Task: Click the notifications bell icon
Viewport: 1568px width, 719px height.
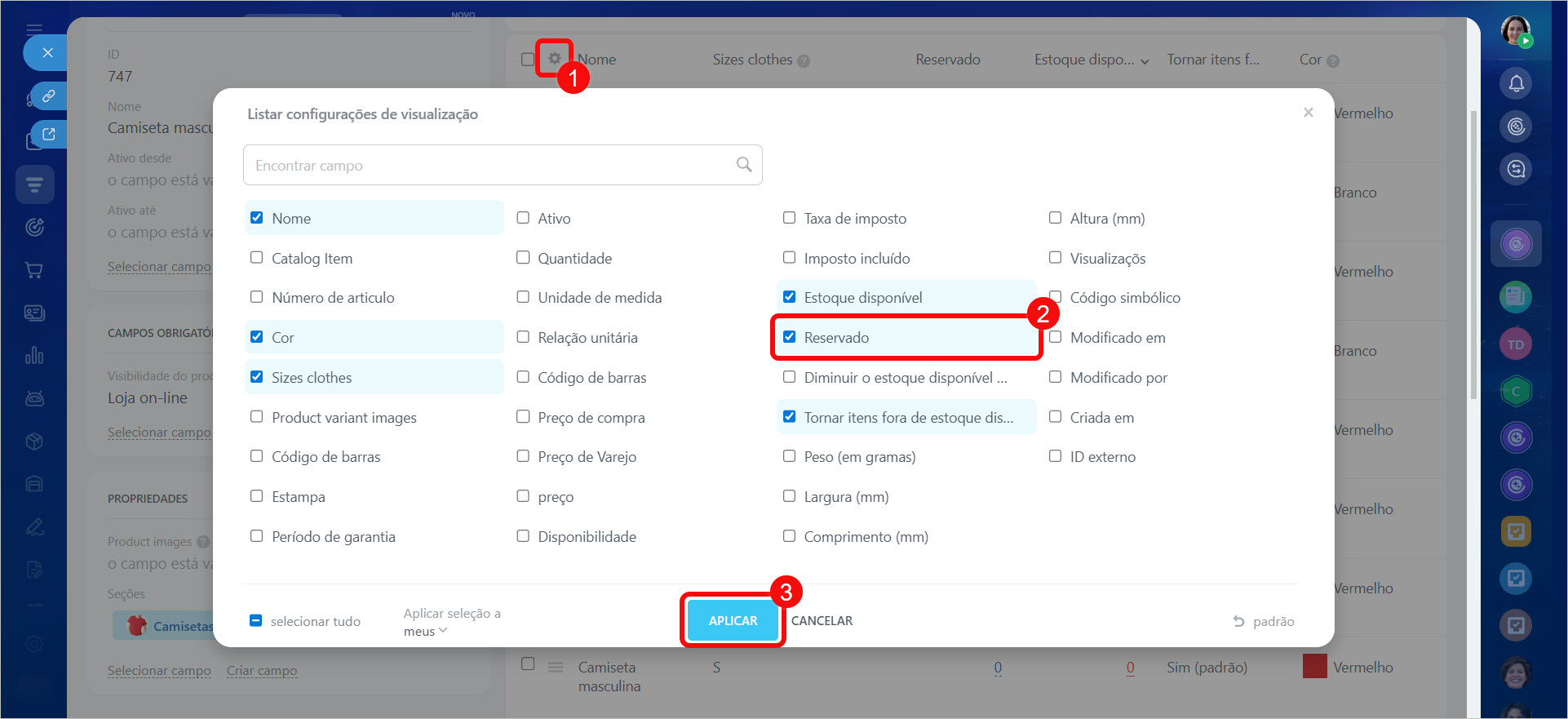Action: 1516,83
